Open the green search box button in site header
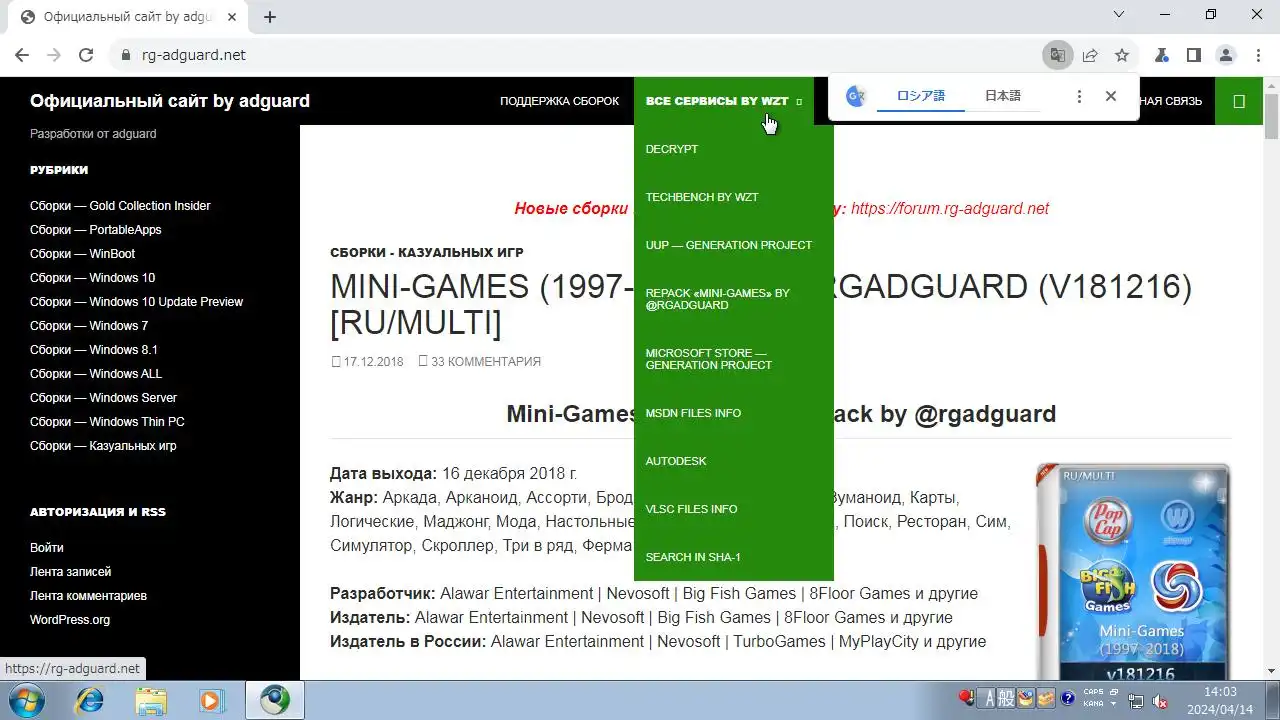 (x=1239, y=101)
